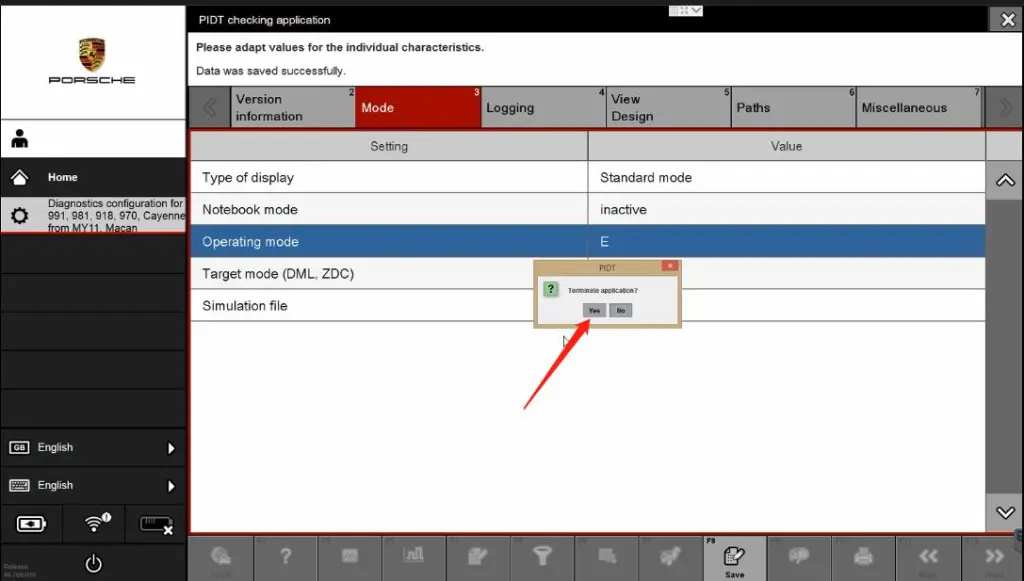Screen dimensions: 1024x581
Task: Select the Notebook mode inactive value cell
Action: (x=786, y=210)
